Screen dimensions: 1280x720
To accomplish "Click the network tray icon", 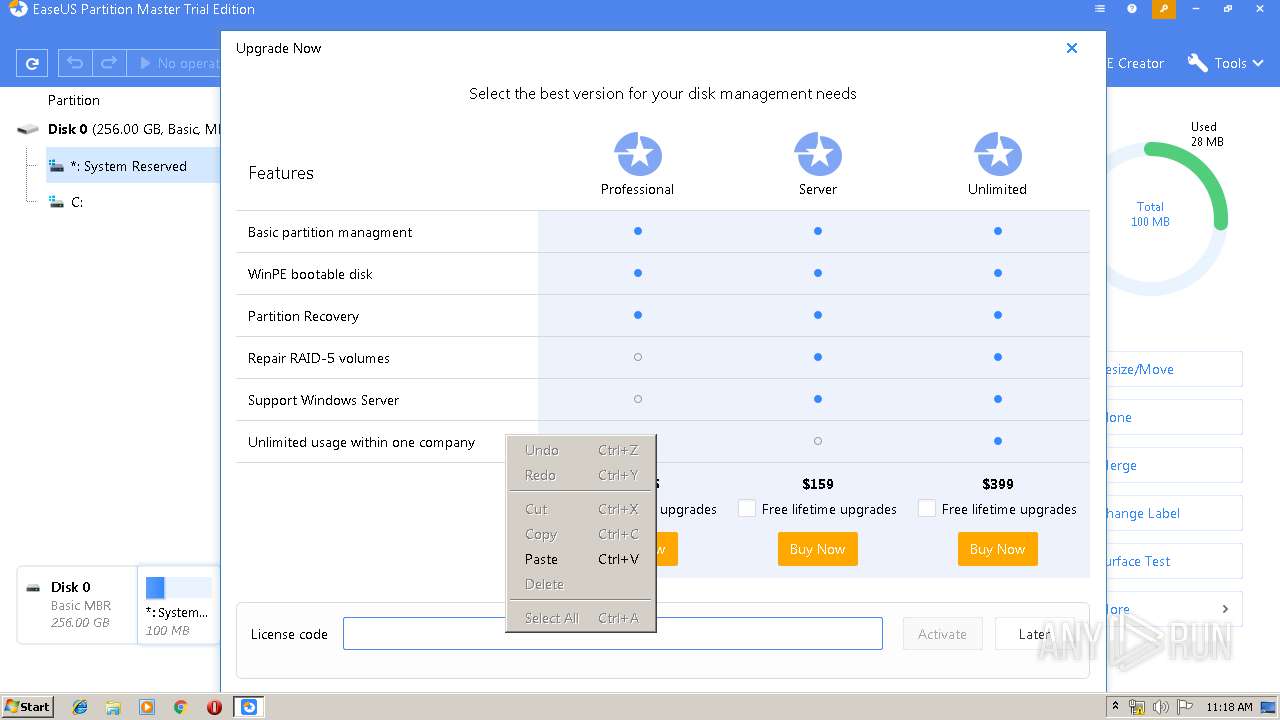I will click(1138, 707).
